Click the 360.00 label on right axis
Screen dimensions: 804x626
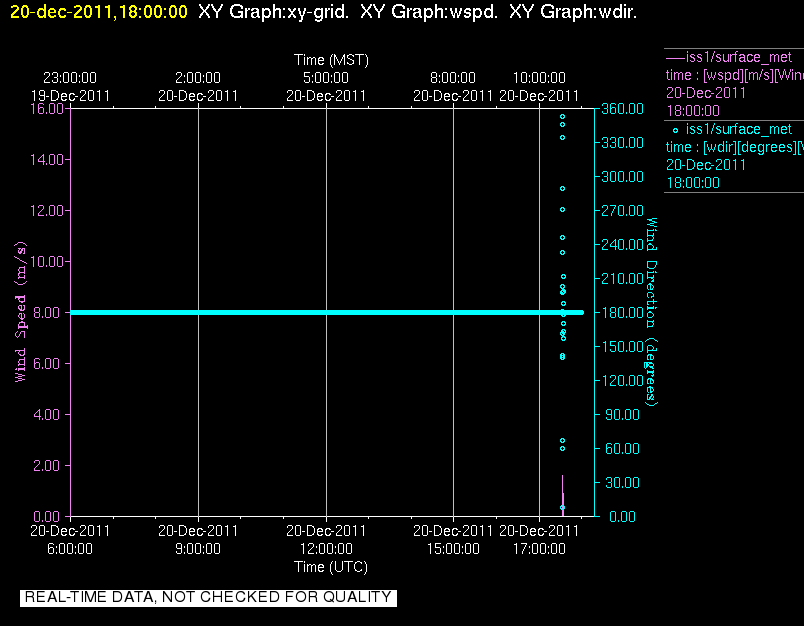tap(622, 109)
